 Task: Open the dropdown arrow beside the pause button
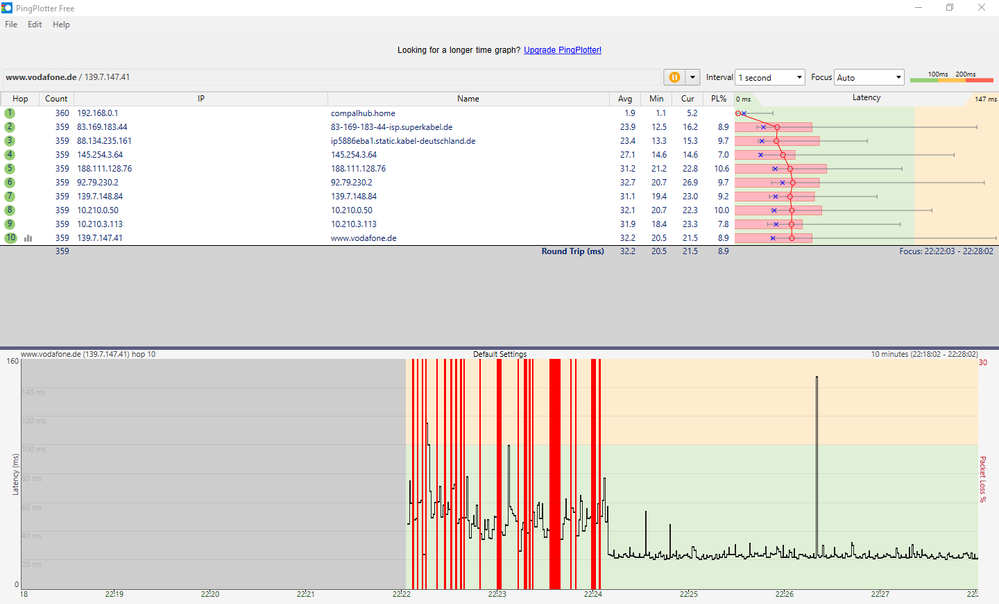691,77
